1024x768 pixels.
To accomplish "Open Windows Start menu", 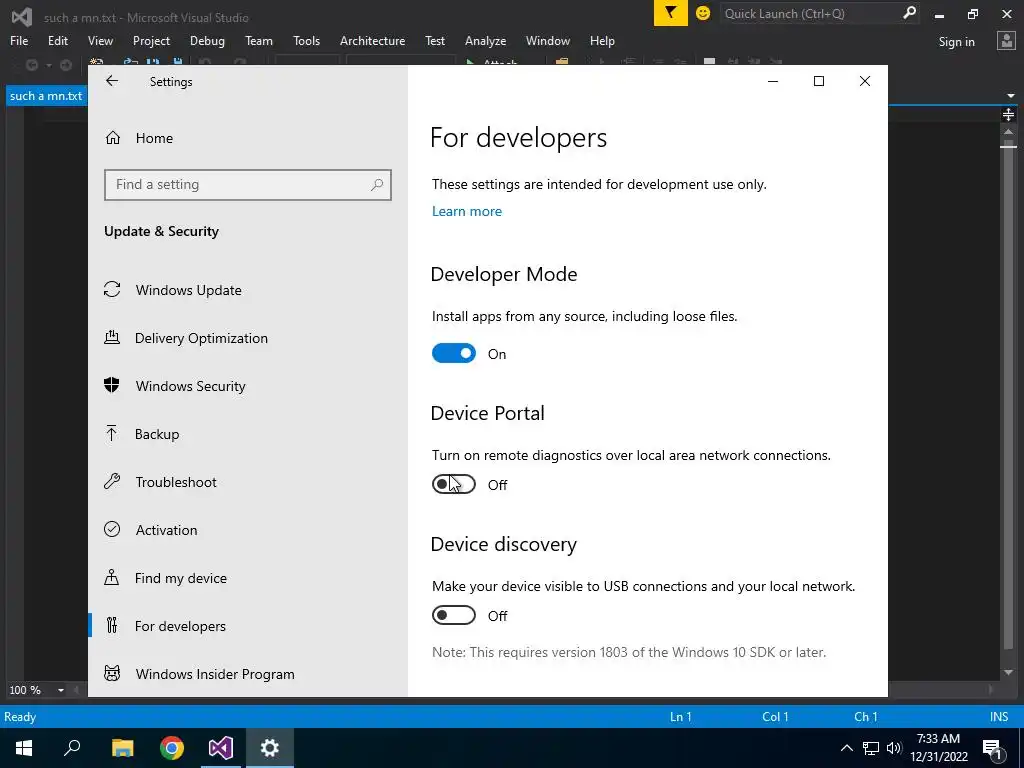I will click(x=24, y=748).
